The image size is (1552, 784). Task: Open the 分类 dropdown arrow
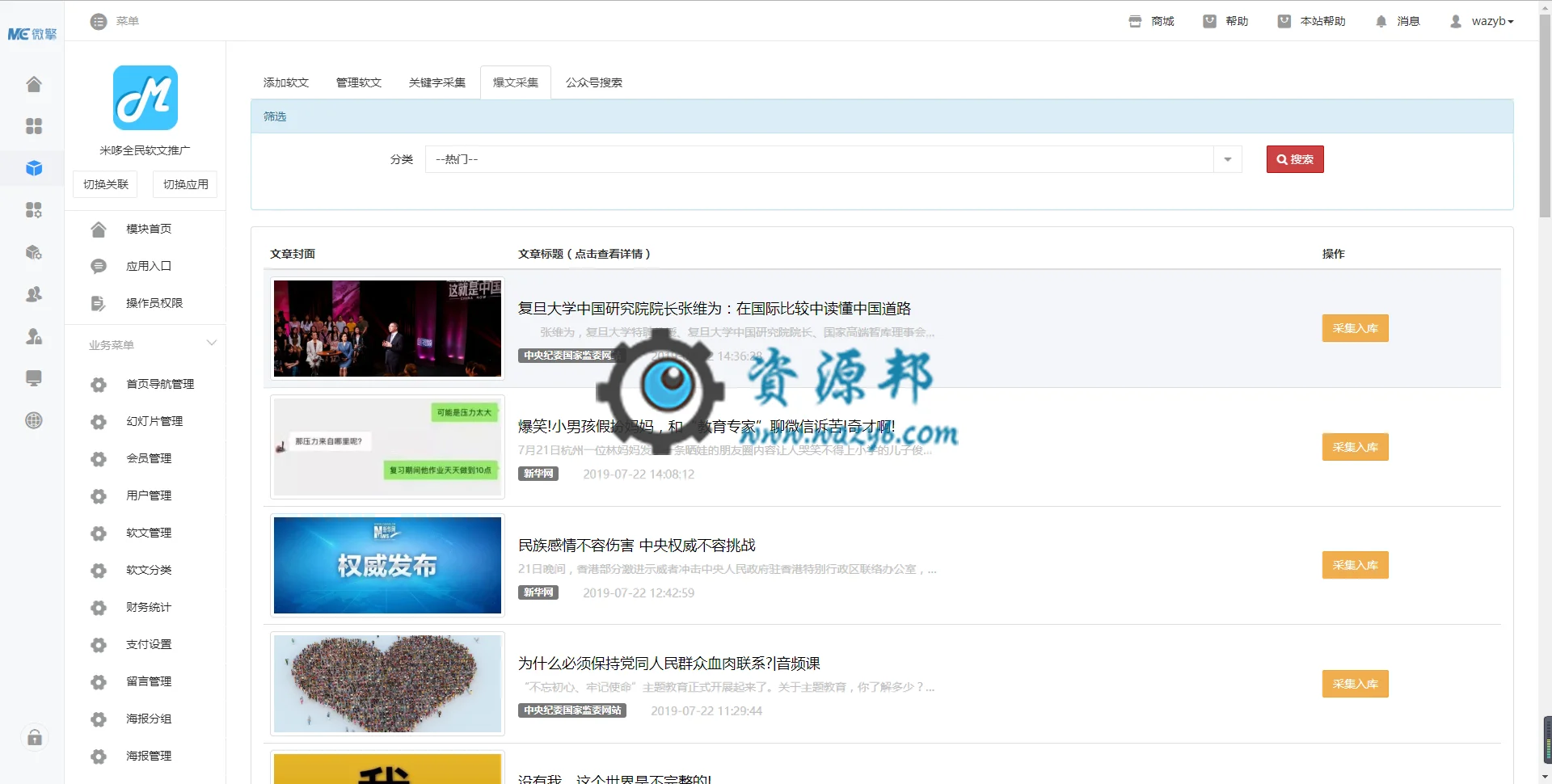pos(1227,159)
